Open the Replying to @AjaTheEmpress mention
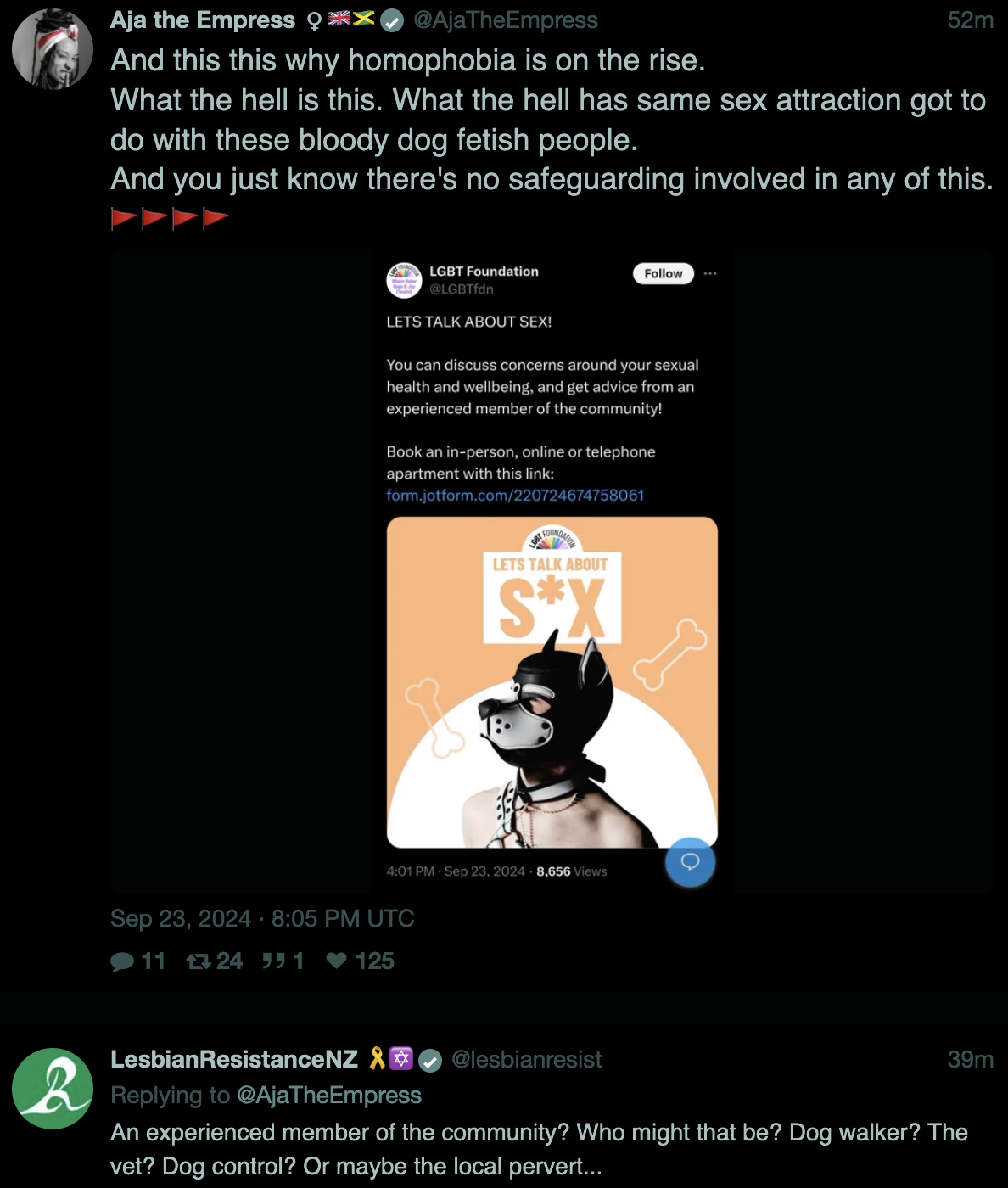This screenshot has height=1188, width=1008. point(328,1096)
